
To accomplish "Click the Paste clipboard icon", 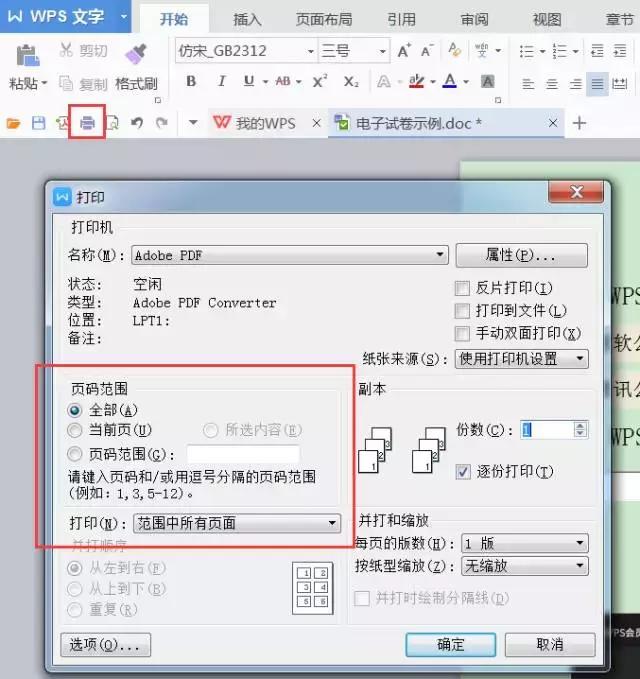I will (28, 55).
